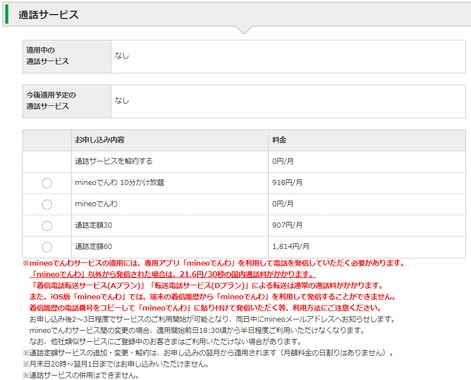471x380 pixels.
Task: Select the mineoでんわ 10分かけ放題 radio button
Action: pos(47,183)
